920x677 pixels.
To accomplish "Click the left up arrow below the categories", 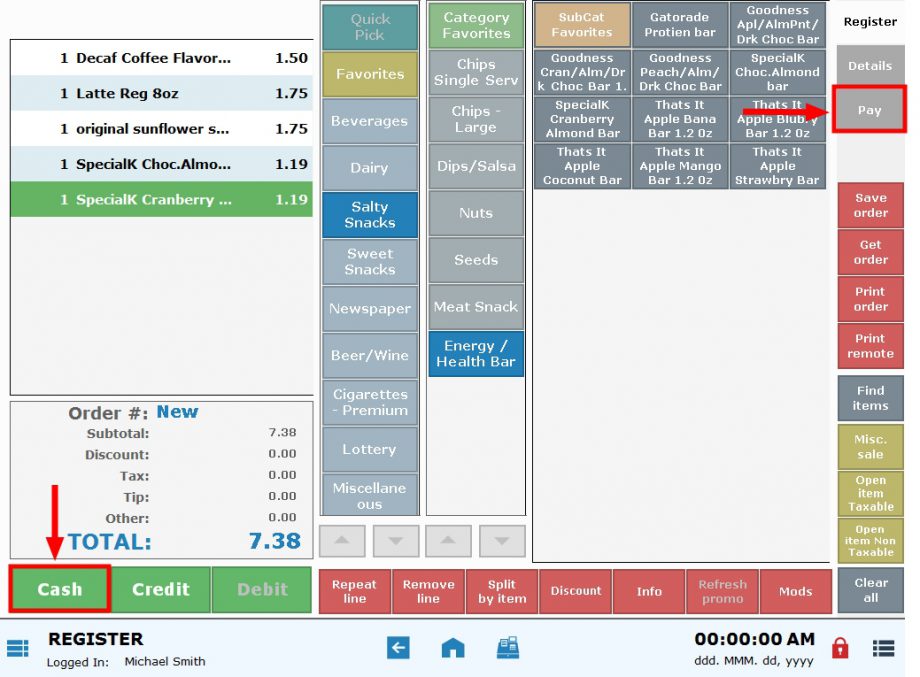I will point(342,541).
